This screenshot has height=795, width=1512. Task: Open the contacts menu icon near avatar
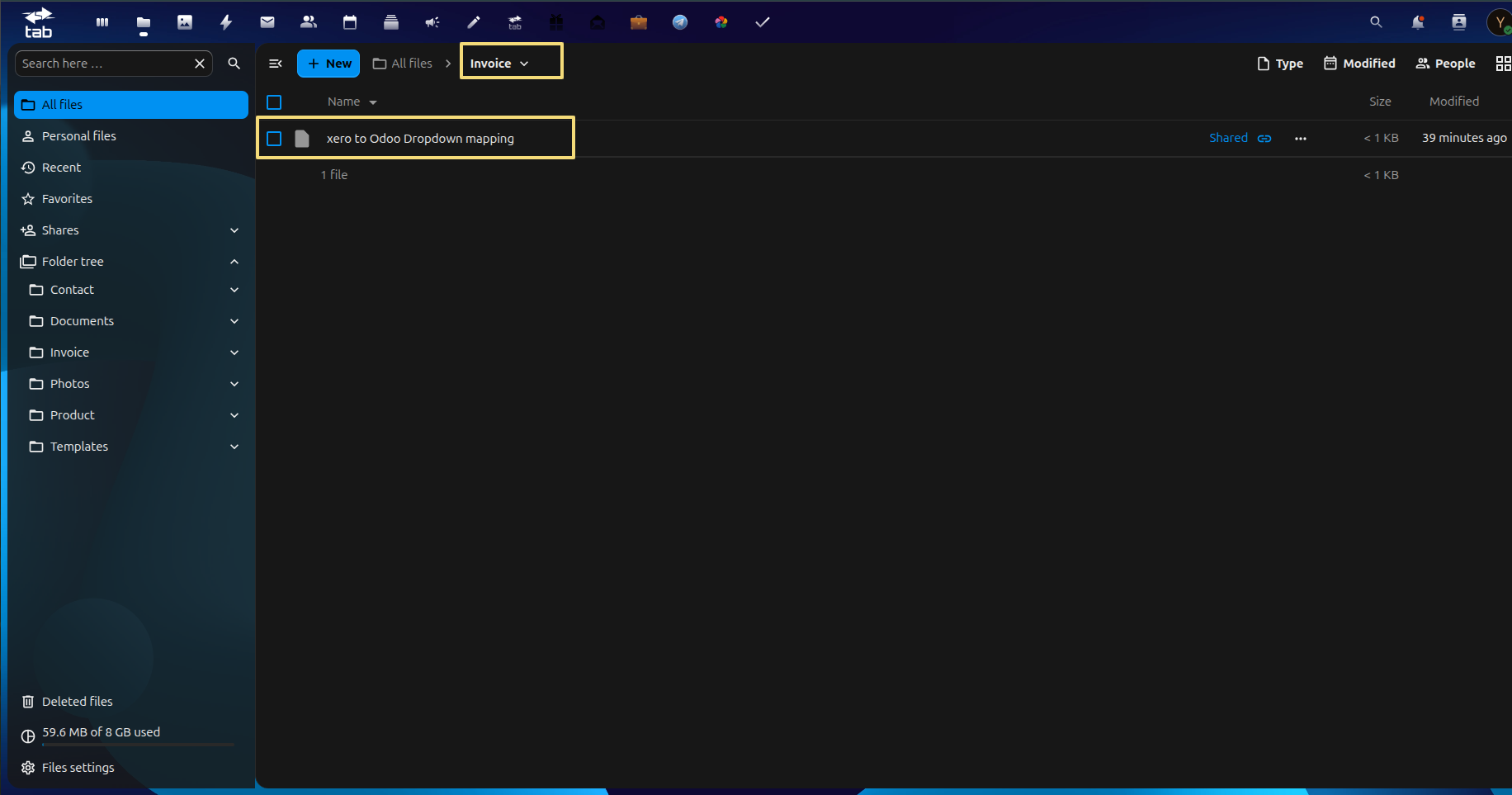click(1459, 22)
